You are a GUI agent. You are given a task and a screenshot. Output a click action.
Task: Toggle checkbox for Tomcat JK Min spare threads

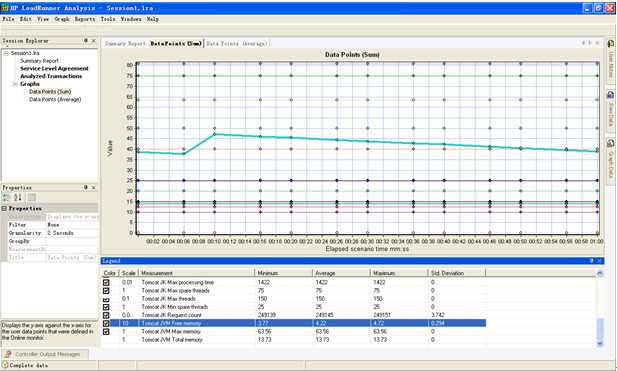tap(106, 307)
